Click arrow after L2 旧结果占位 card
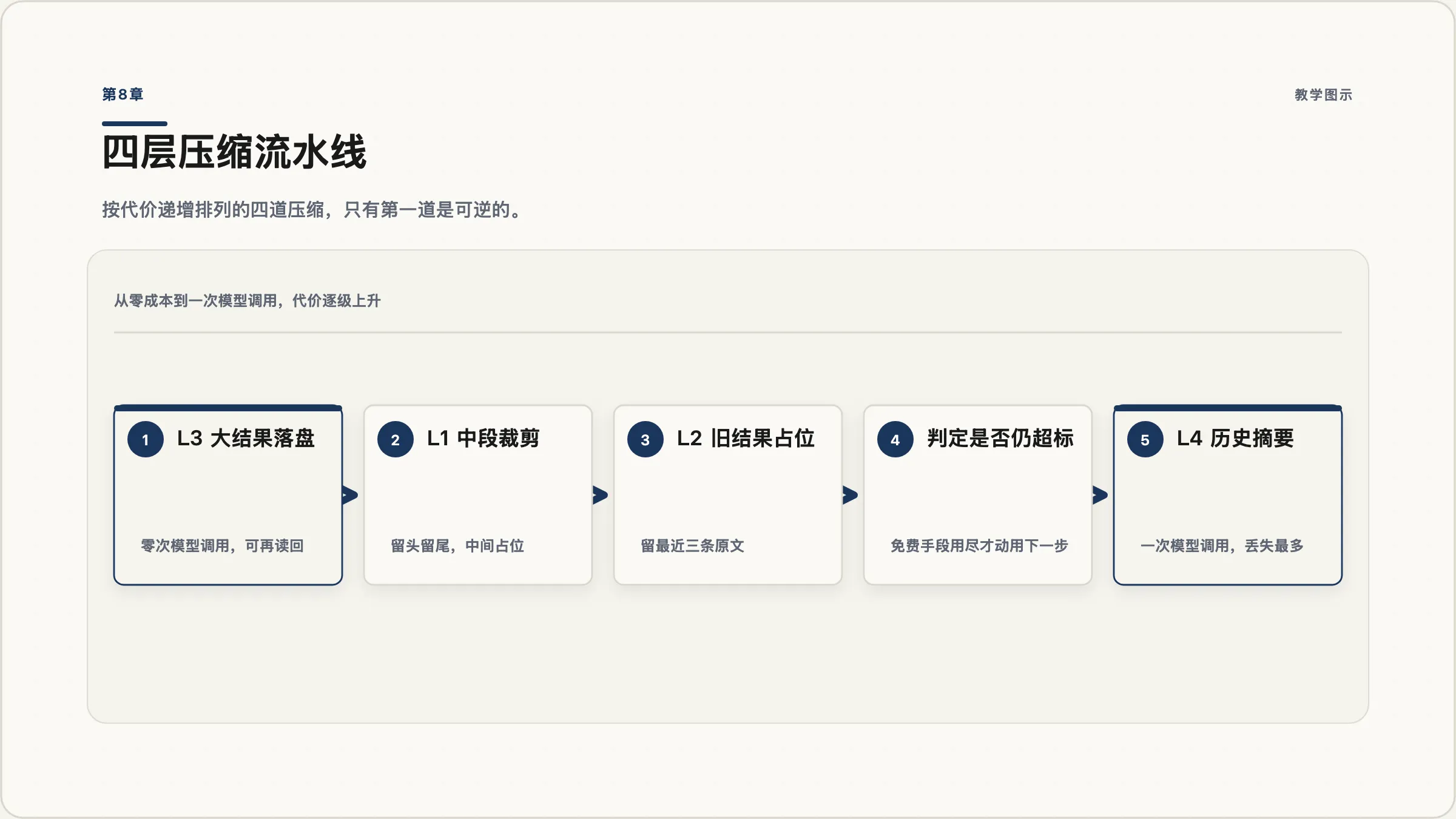 (x=850, y=495)
